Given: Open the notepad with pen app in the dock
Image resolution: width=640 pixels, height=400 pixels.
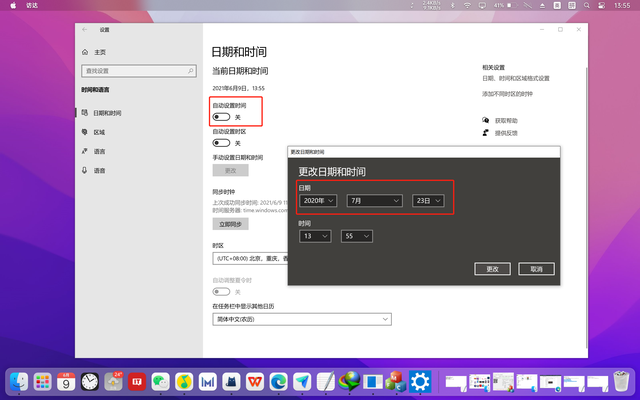Looking at the screenshot, I should pyautogui.click(x=326, y=382).
